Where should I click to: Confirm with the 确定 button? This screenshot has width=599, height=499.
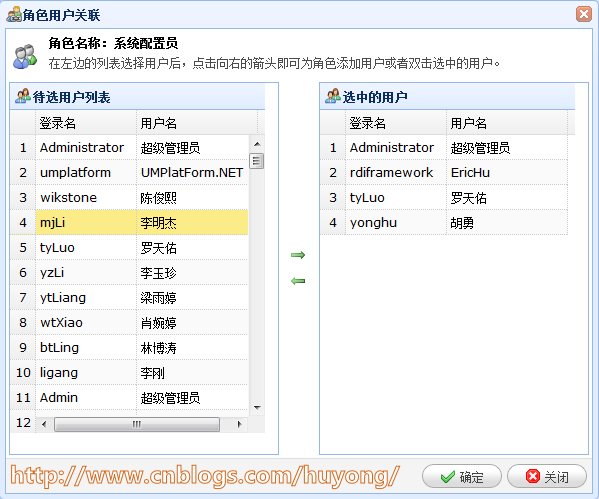(461, 476)
